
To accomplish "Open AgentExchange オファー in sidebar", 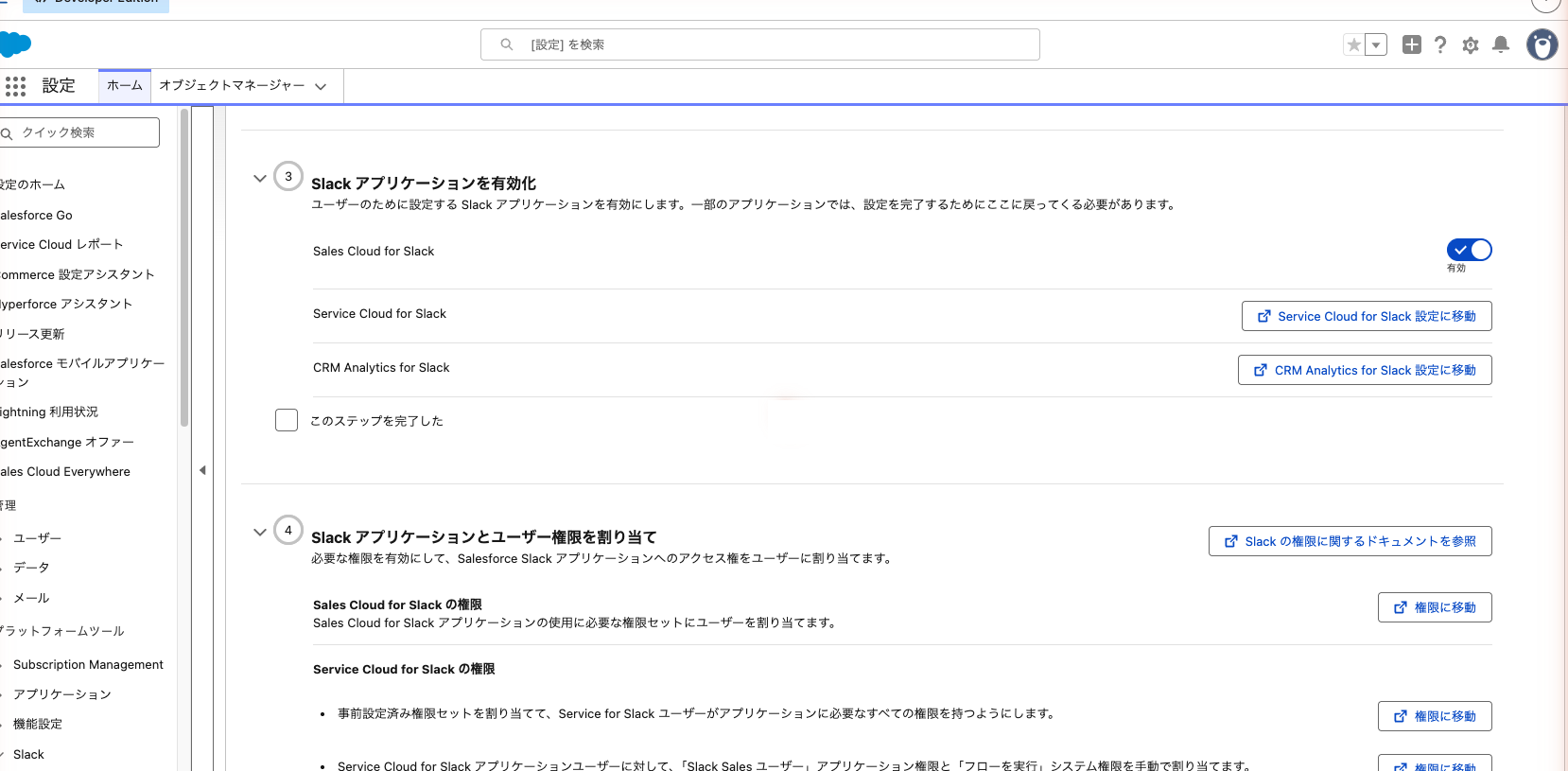I will click(67, 442).
